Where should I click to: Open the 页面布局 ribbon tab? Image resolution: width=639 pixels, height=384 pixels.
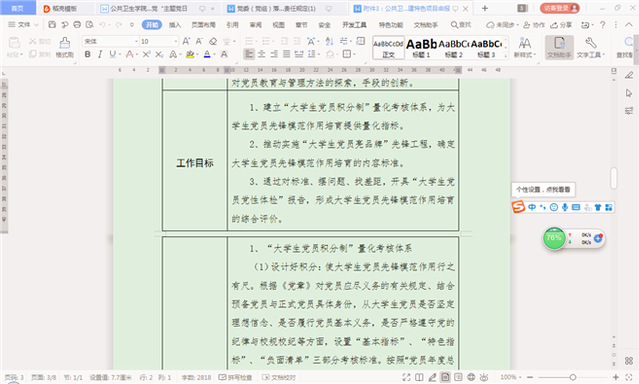pos(203,25)
